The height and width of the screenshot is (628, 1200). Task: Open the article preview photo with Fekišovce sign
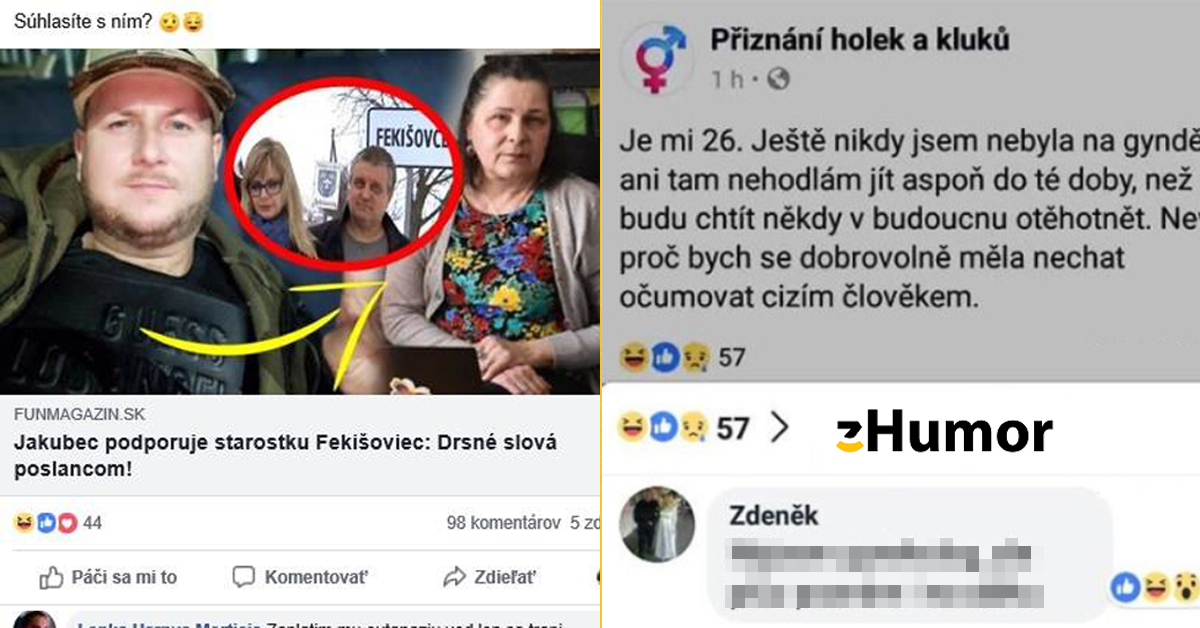coord(300,221)
